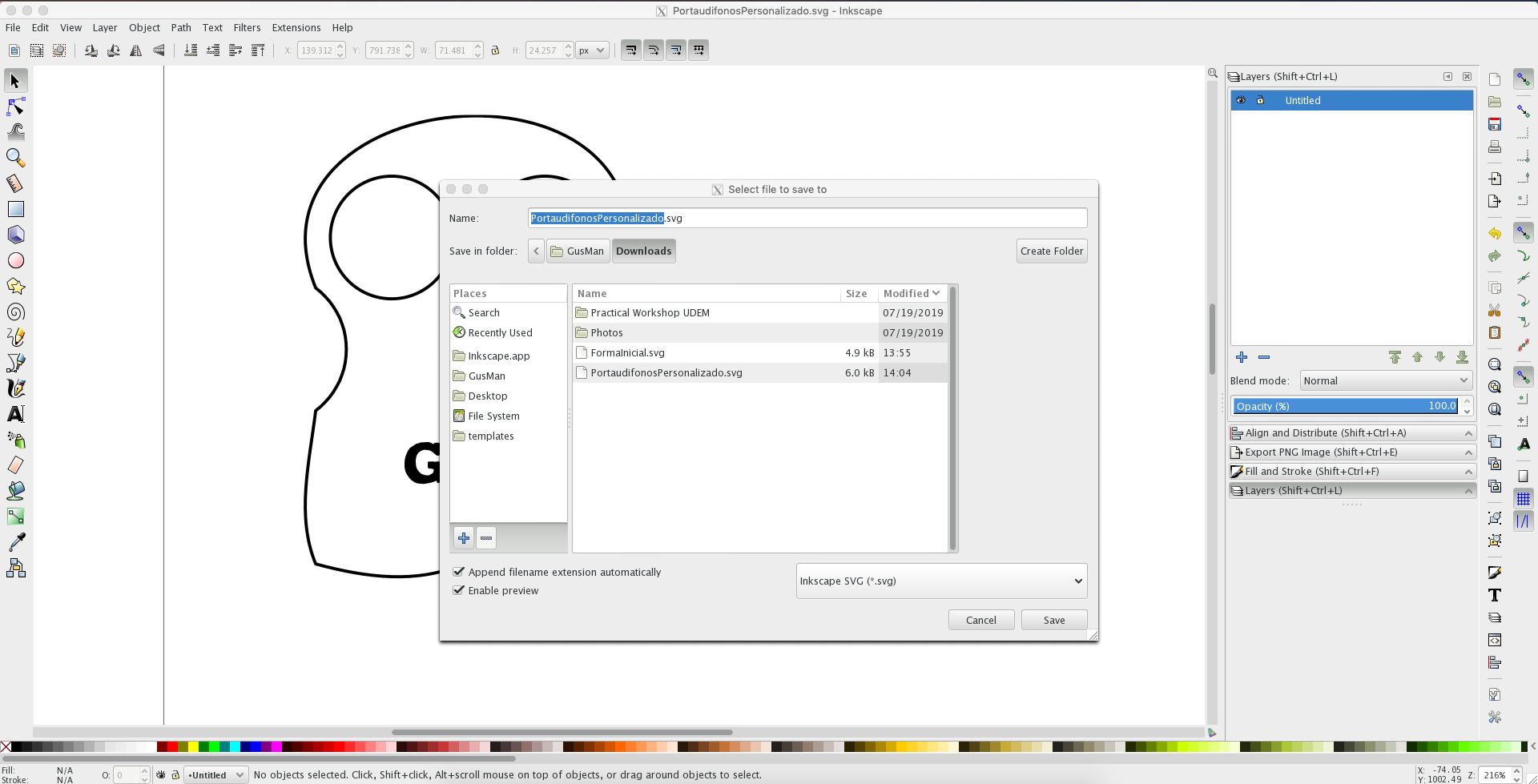Select the Paint Bucket fill tool
The image size is (1538, 784).
click(15, 491)
